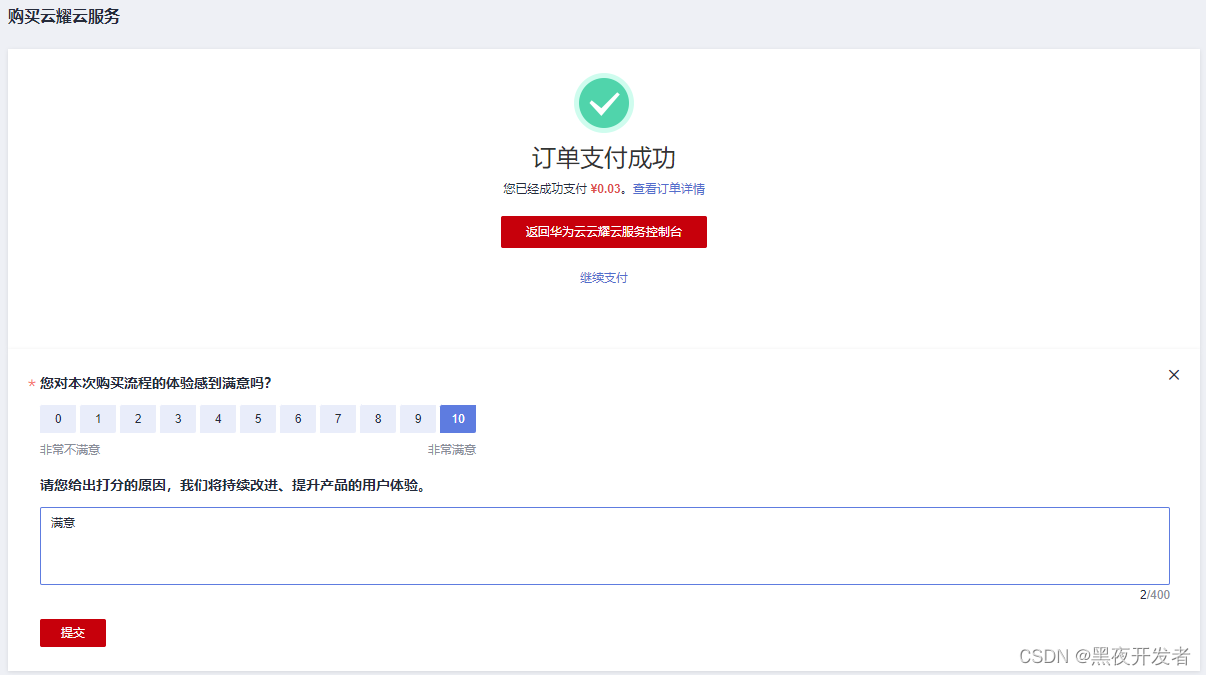1206x675 pixels.
Task: Click the 购买云耀云服务 page title
Action: pos(64,16)
